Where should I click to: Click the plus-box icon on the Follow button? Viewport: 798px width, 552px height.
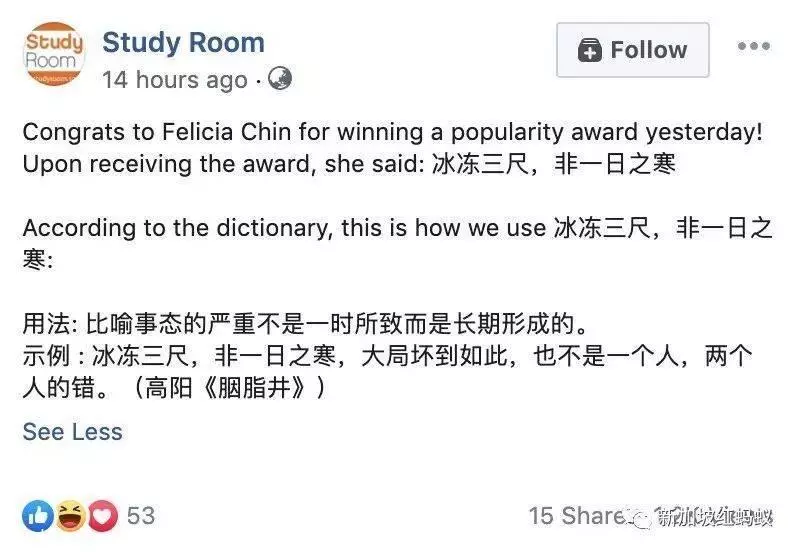(590, 50)
